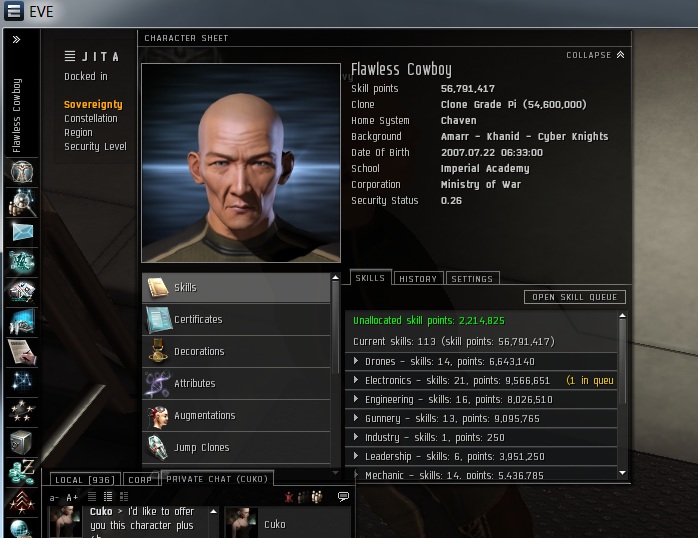Open the Journal notepad icon in sidebar
698x538 pixels.
coord(21,352)
